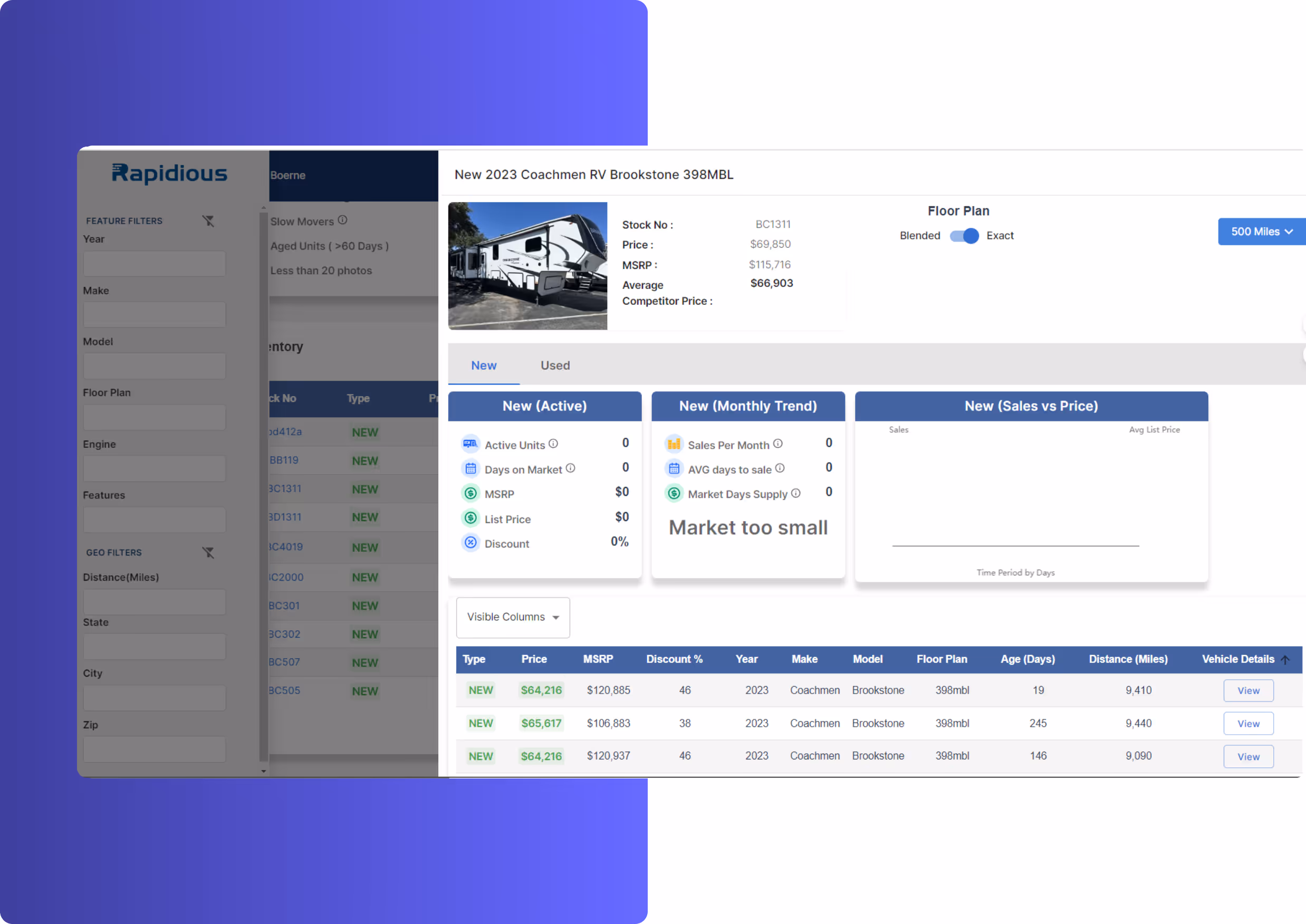Image resolution: width=1306 pixels, height=924 pixels.
Task: Click the 9,090 distance cell
Action: coord(1138,756)
